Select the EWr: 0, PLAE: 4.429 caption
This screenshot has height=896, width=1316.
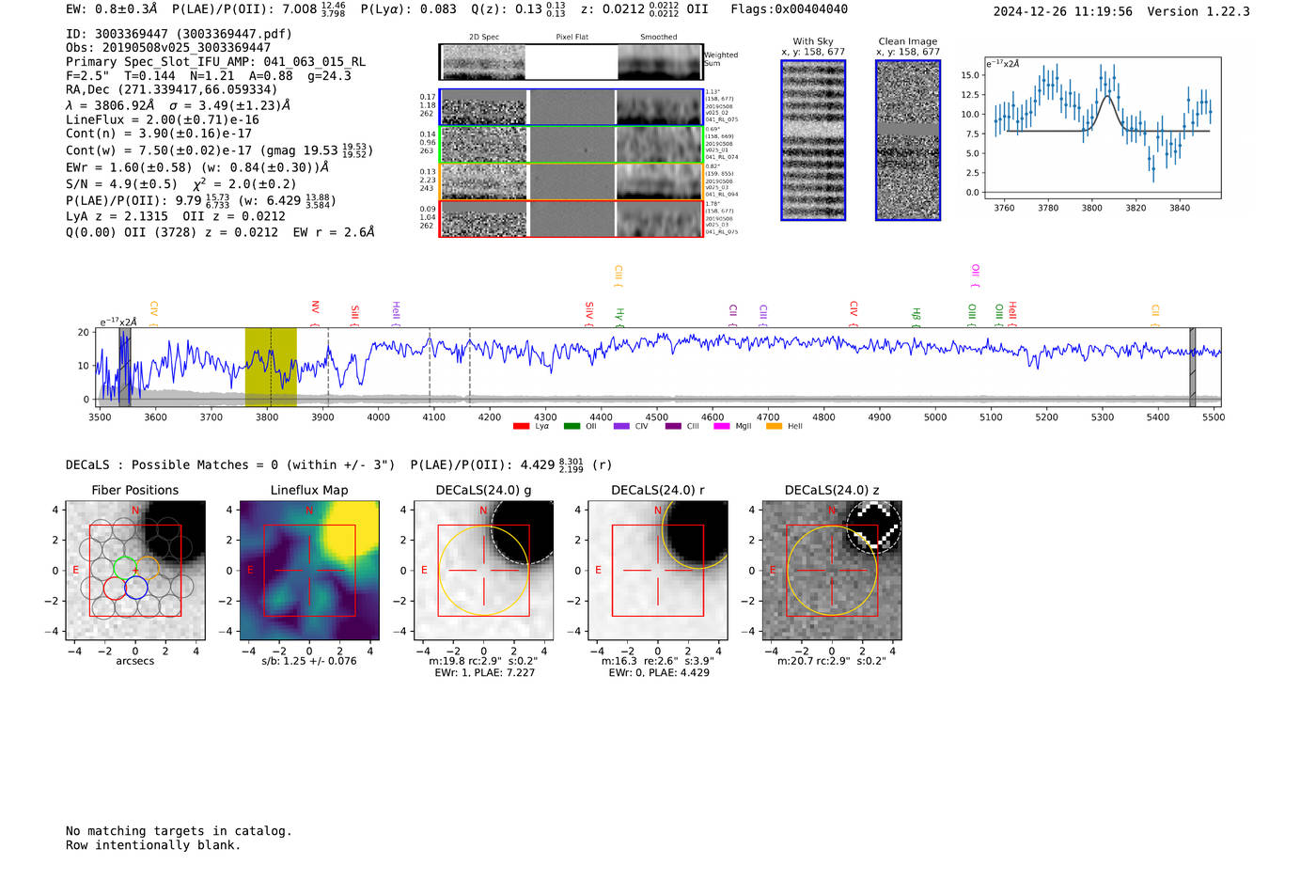click(659, 673)
